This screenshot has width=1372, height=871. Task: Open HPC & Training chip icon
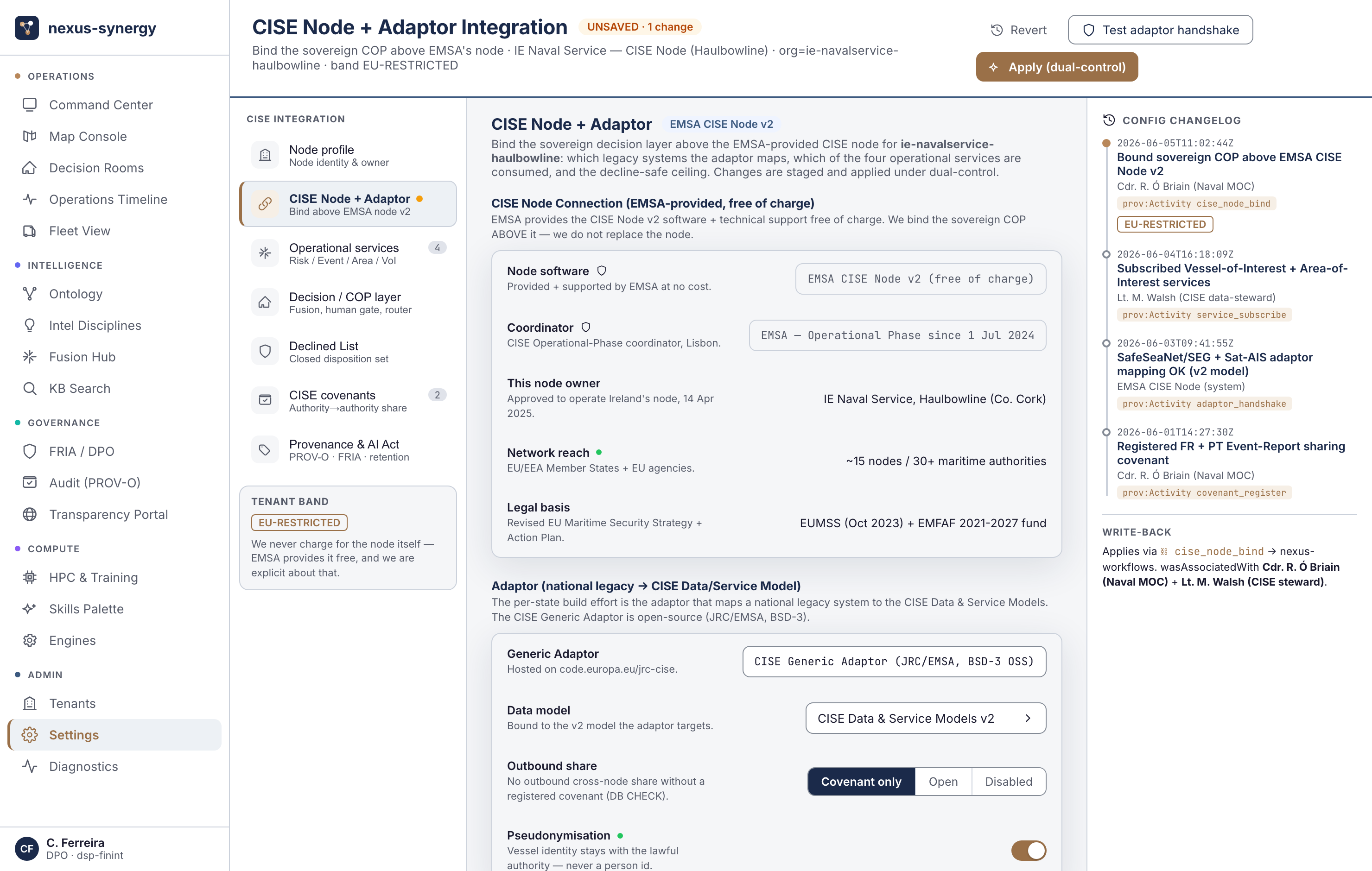[30, 577]
